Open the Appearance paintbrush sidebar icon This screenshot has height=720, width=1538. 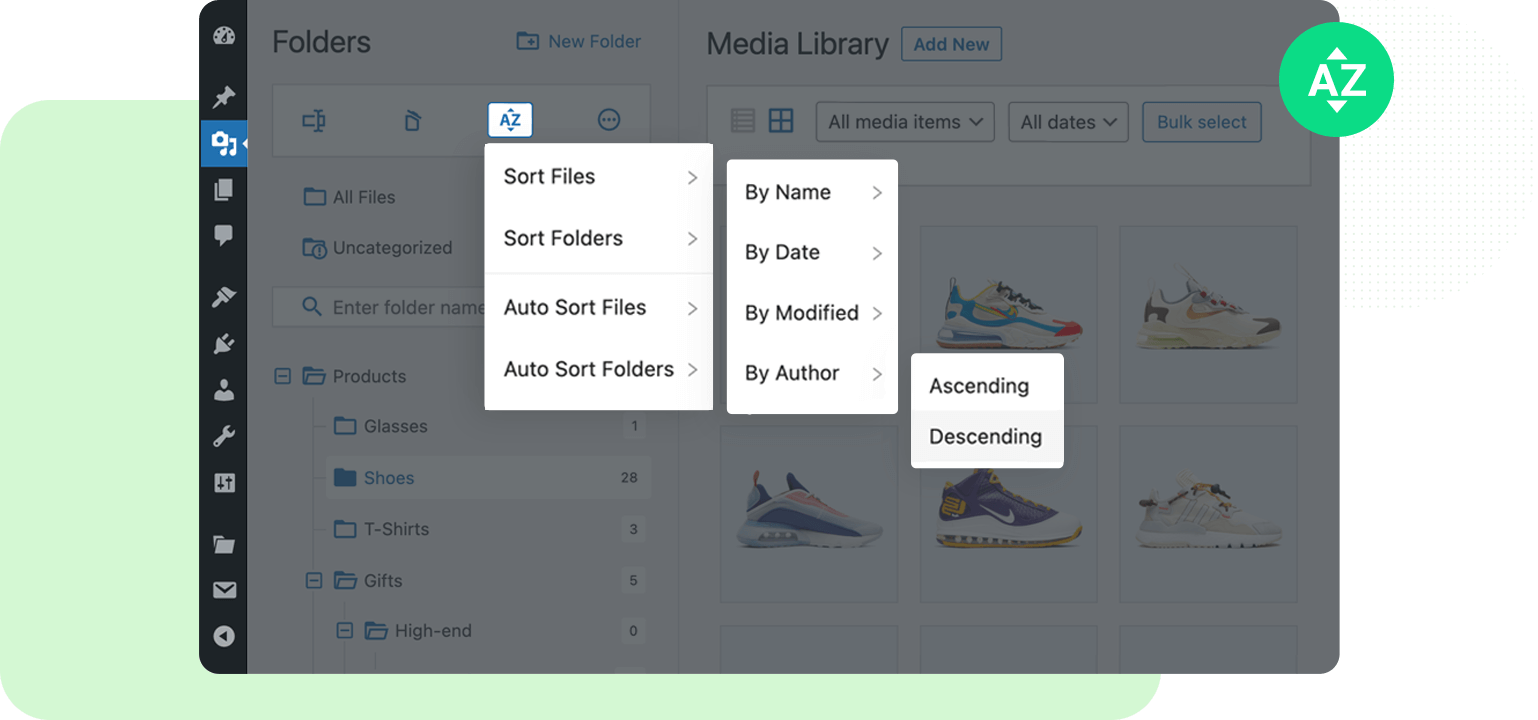(x=224, y=296)
